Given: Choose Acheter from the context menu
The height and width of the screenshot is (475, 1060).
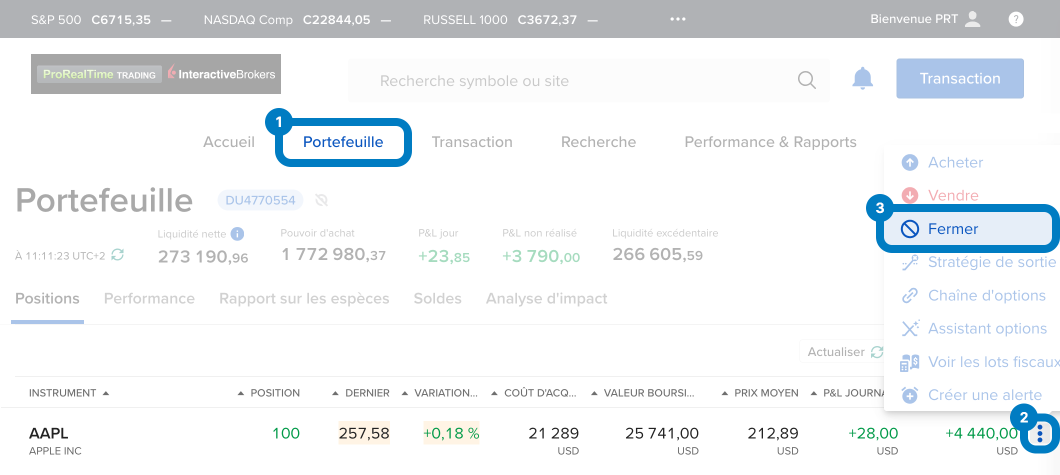Looking at the screenshot, I should (x=955, y=162).
